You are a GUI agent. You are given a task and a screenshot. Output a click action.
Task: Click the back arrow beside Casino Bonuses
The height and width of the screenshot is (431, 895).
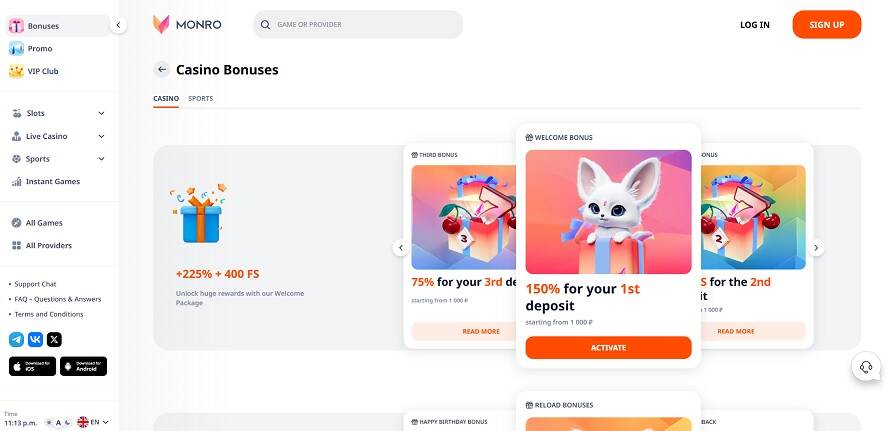[161, 70]
